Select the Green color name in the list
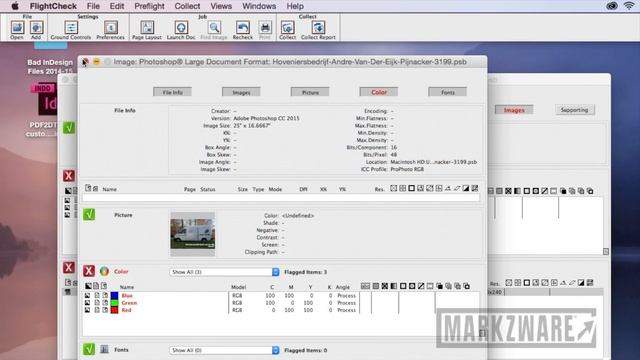 (x=129, y=303)
